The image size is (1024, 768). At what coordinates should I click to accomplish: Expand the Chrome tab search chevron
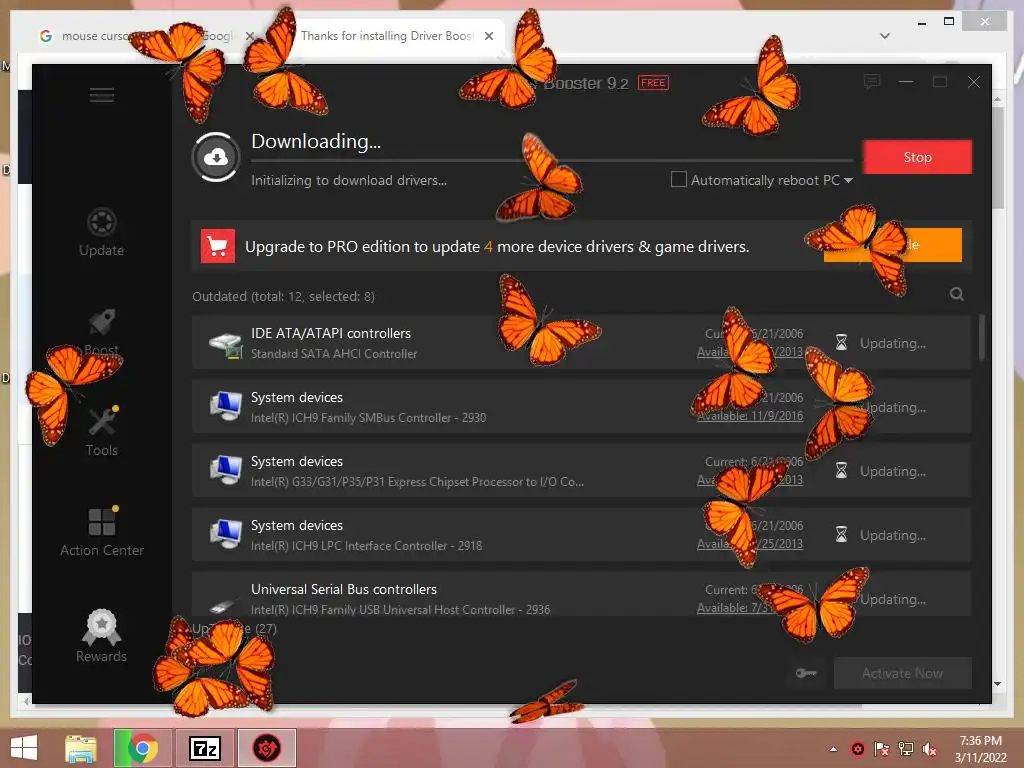click(x=885, y=36)
